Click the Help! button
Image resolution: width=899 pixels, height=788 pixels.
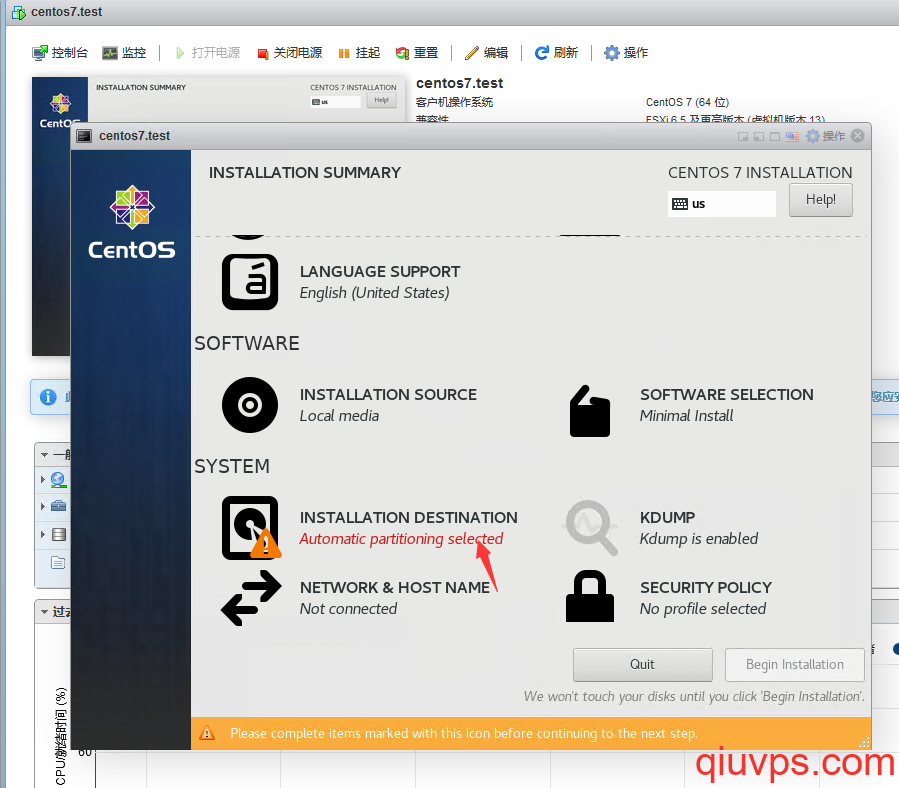point(820,200)
